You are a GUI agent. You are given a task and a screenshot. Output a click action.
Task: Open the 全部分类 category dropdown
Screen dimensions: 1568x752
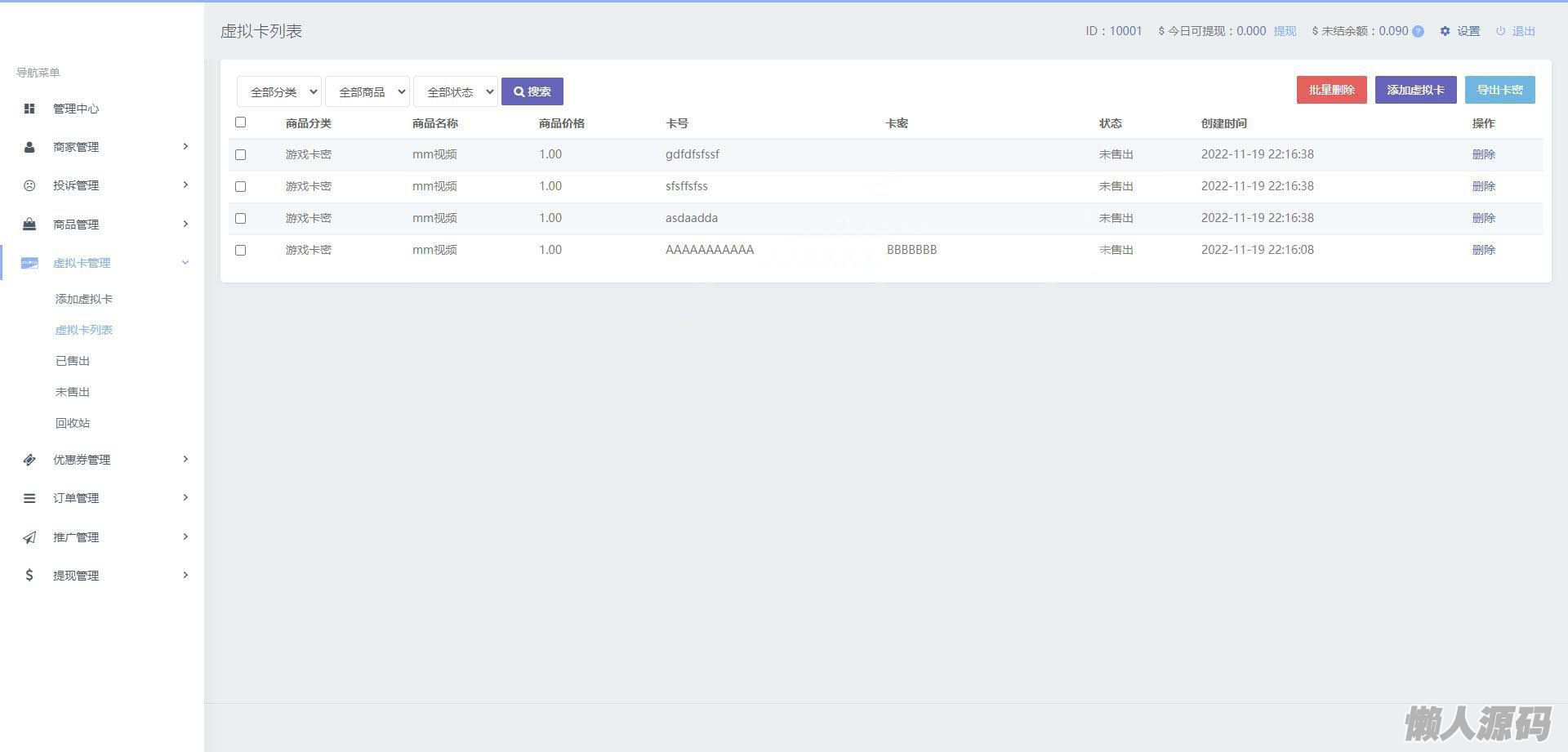coord(279,91)
